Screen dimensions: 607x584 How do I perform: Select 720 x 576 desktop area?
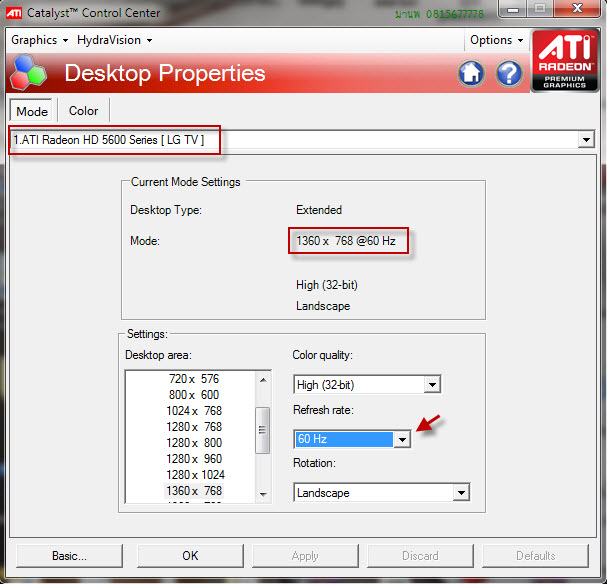pyautogui.click(x=194, y=378)
